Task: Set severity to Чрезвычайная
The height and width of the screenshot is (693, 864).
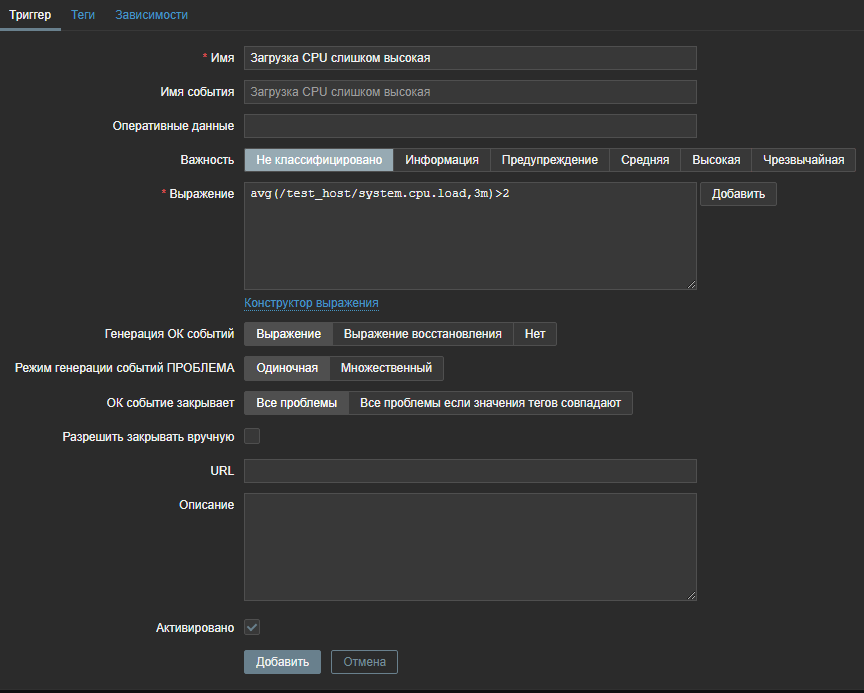Action: [x=803, y=160]
